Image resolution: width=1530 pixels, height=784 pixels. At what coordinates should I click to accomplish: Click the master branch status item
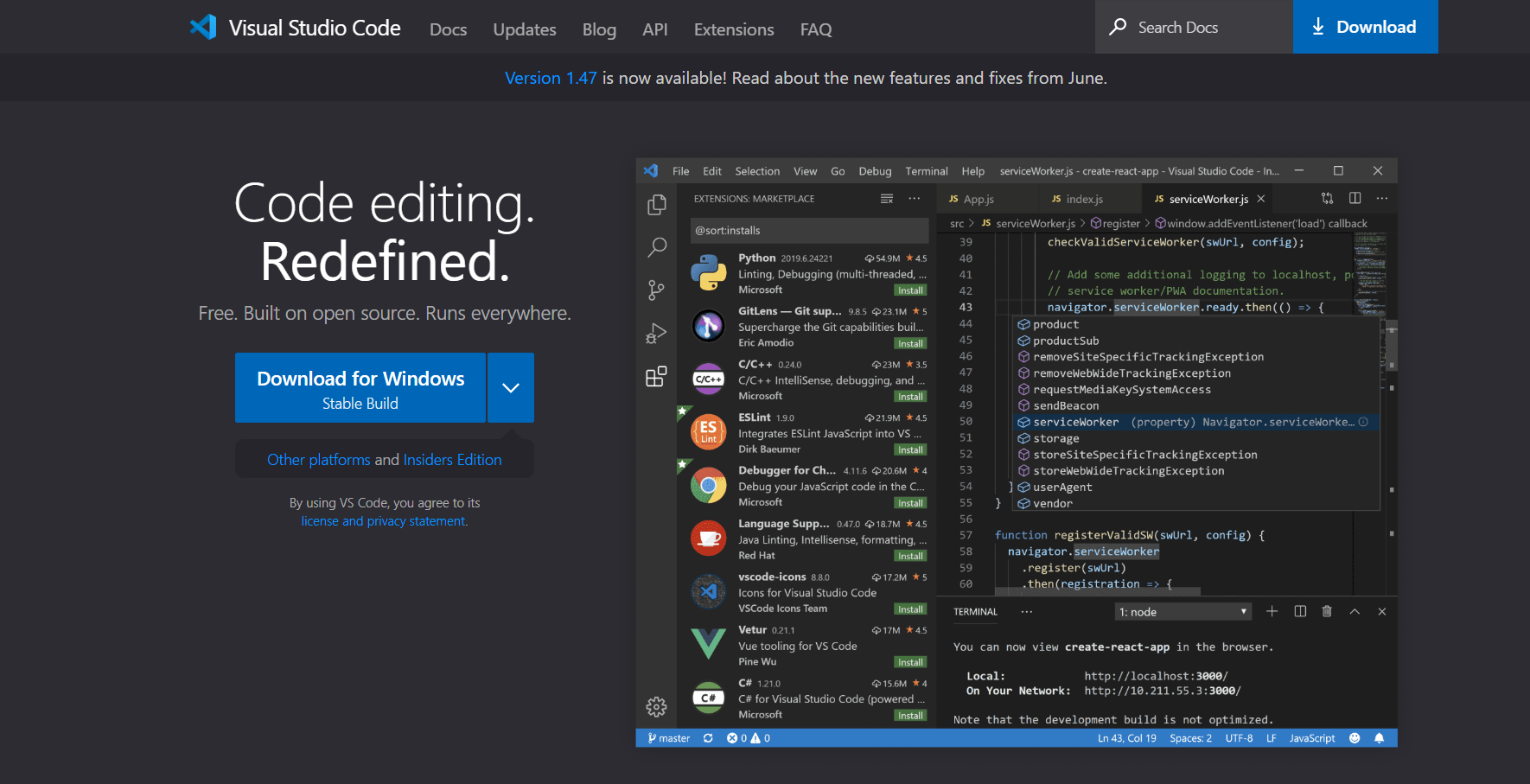click(x=669, y=738)
